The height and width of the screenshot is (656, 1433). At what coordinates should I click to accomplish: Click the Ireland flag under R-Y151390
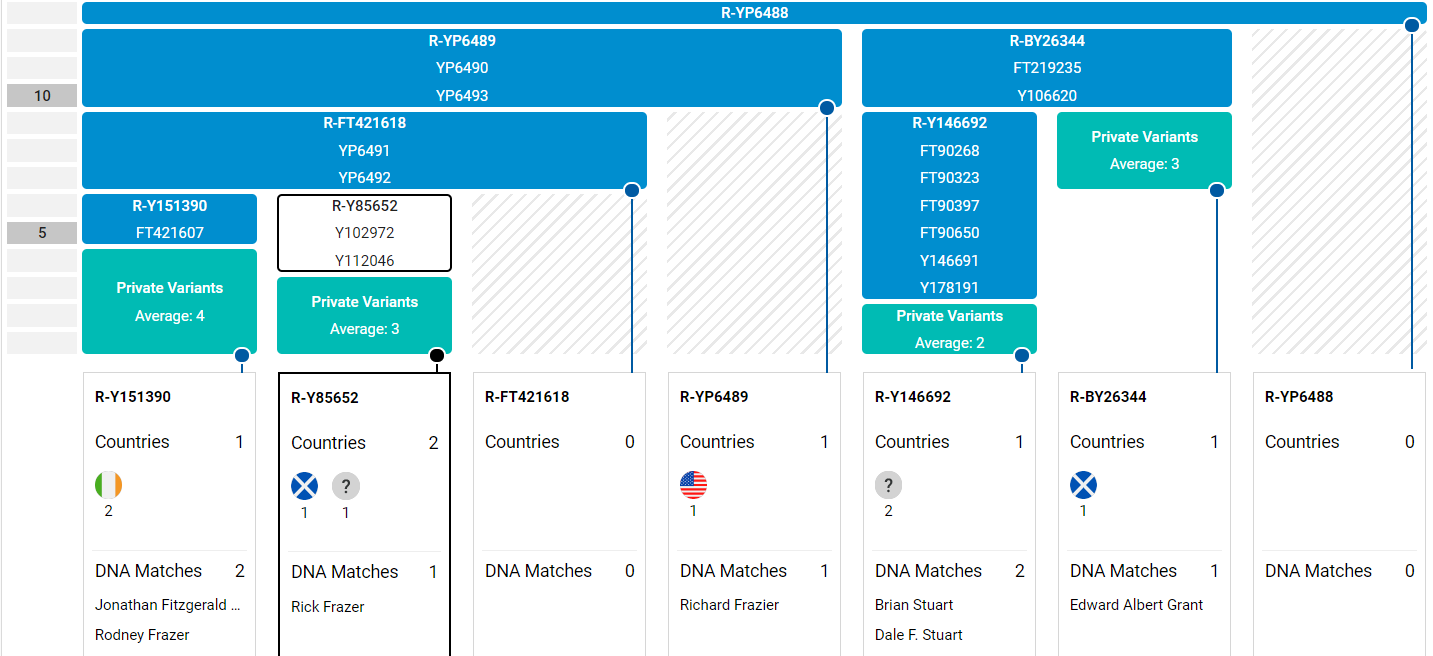tap(108, 485)
